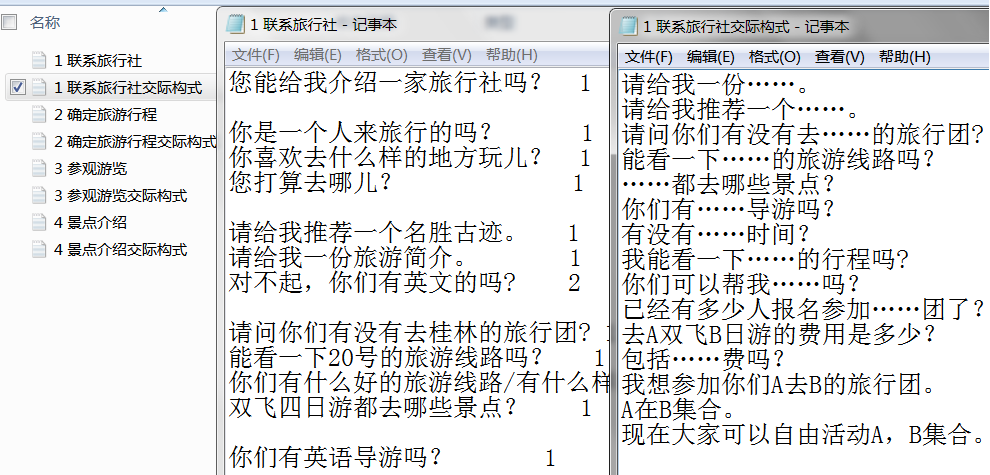Select the file name 3 参观游览交际构式

click(x=120, y=196)
